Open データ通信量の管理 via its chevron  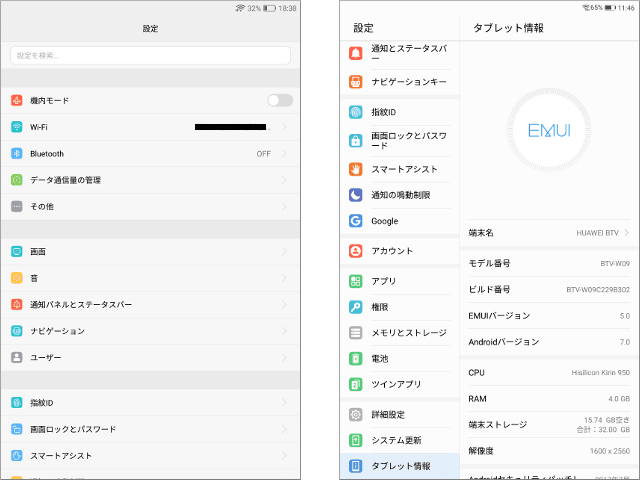coord(284,180)
